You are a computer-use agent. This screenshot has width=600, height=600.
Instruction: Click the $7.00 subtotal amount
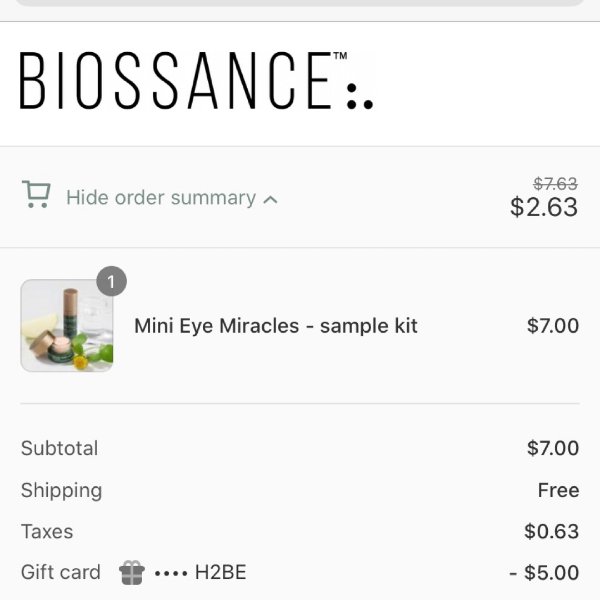click(553, 448)
